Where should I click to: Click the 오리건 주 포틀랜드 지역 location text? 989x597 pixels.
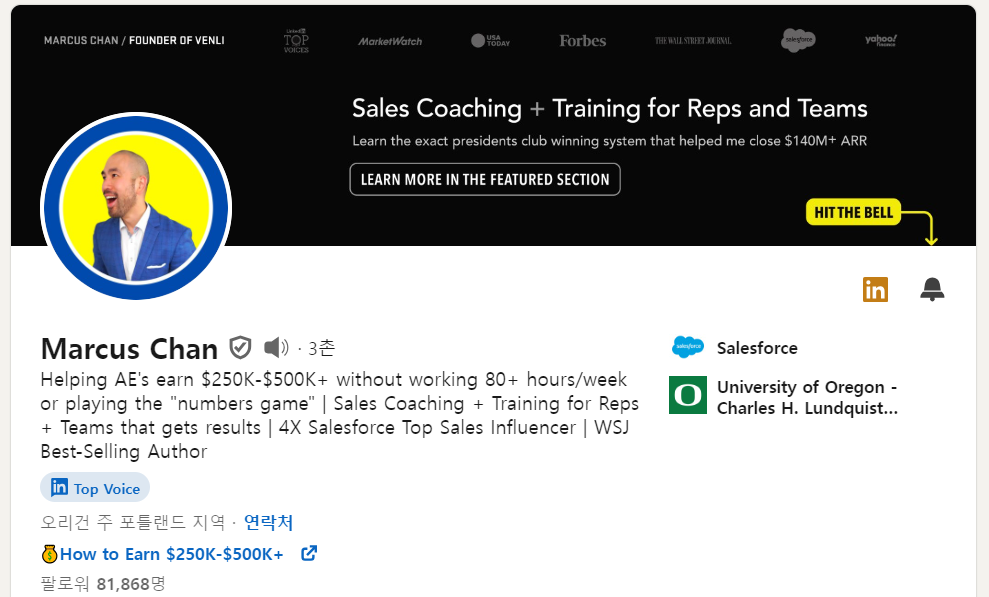point(132,522)
